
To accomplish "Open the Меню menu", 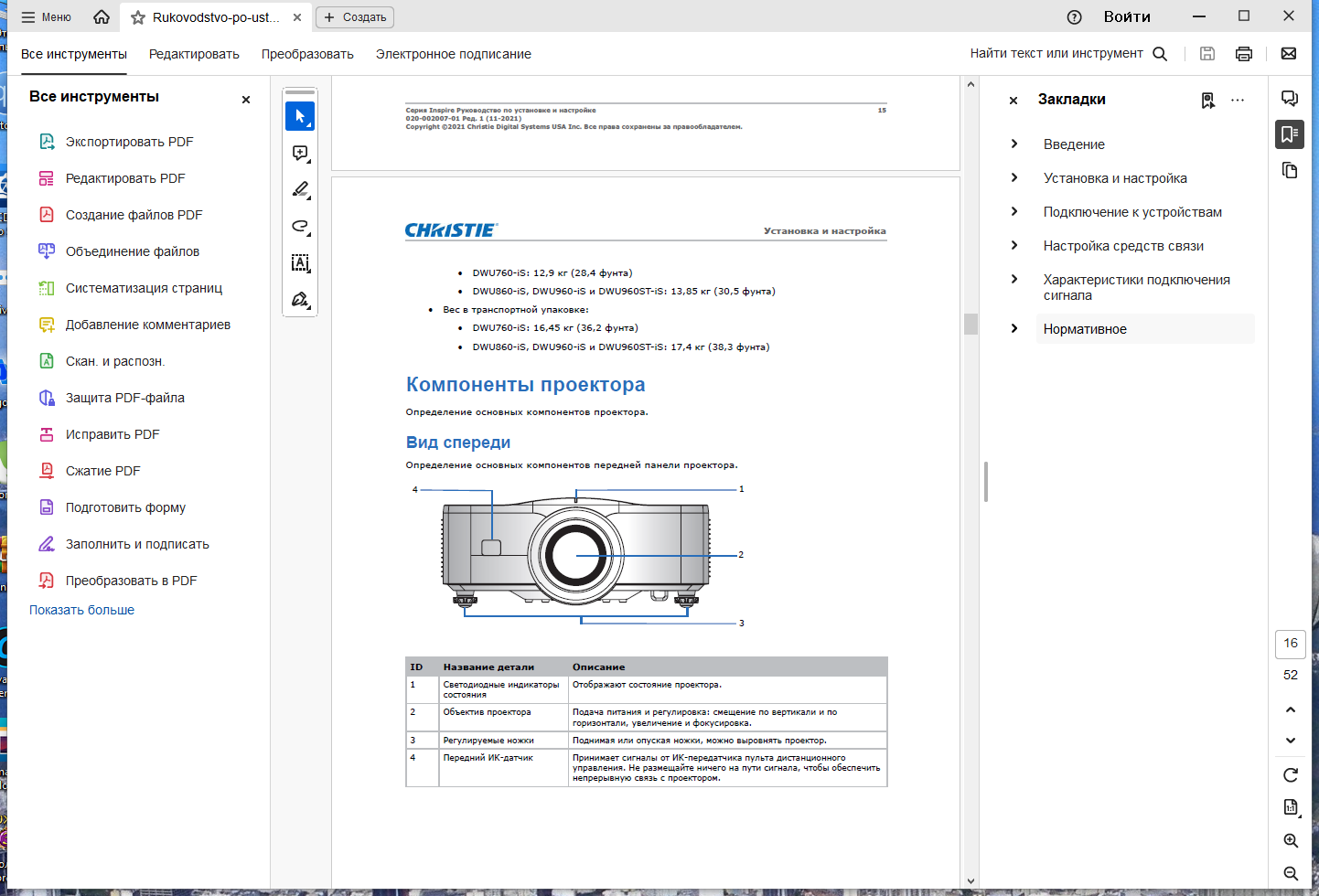I will 47,16.
